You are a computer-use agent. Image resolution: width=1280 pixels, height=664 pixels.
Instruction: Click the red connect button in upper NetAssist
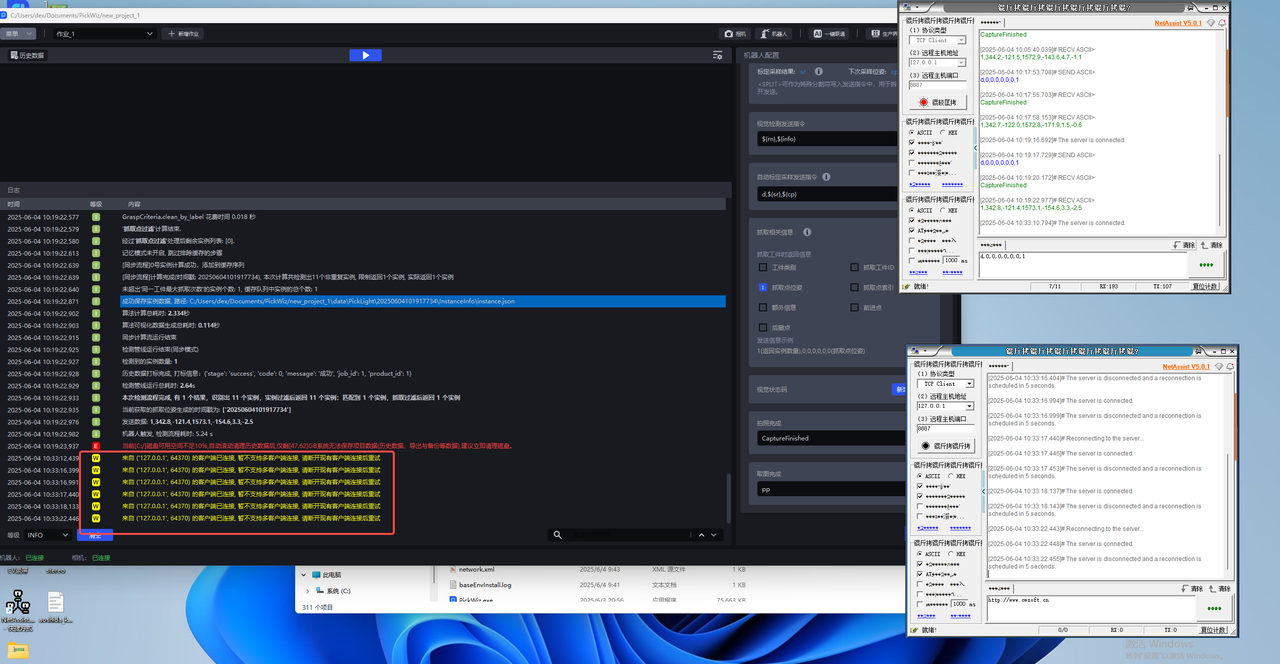coord(937,103)
